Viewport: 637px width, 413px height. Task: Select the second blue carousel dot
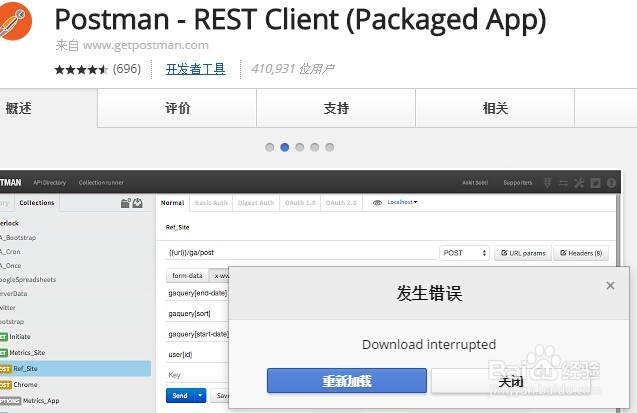click(x=285, y=147)
